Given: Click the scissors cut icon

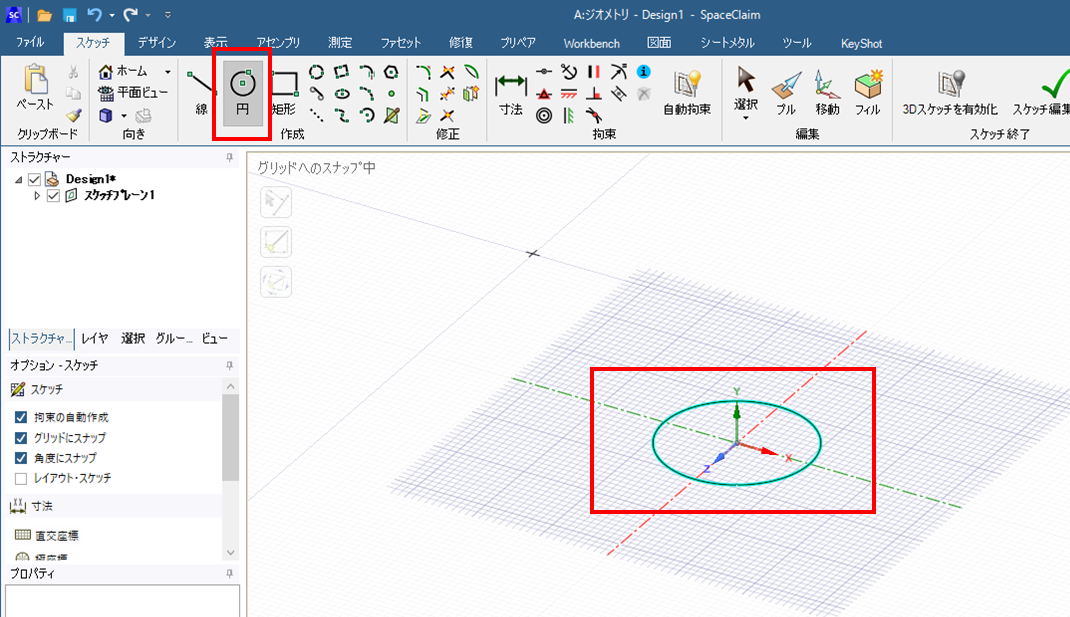Looking at the screenshot, I should tap(73, 72).
